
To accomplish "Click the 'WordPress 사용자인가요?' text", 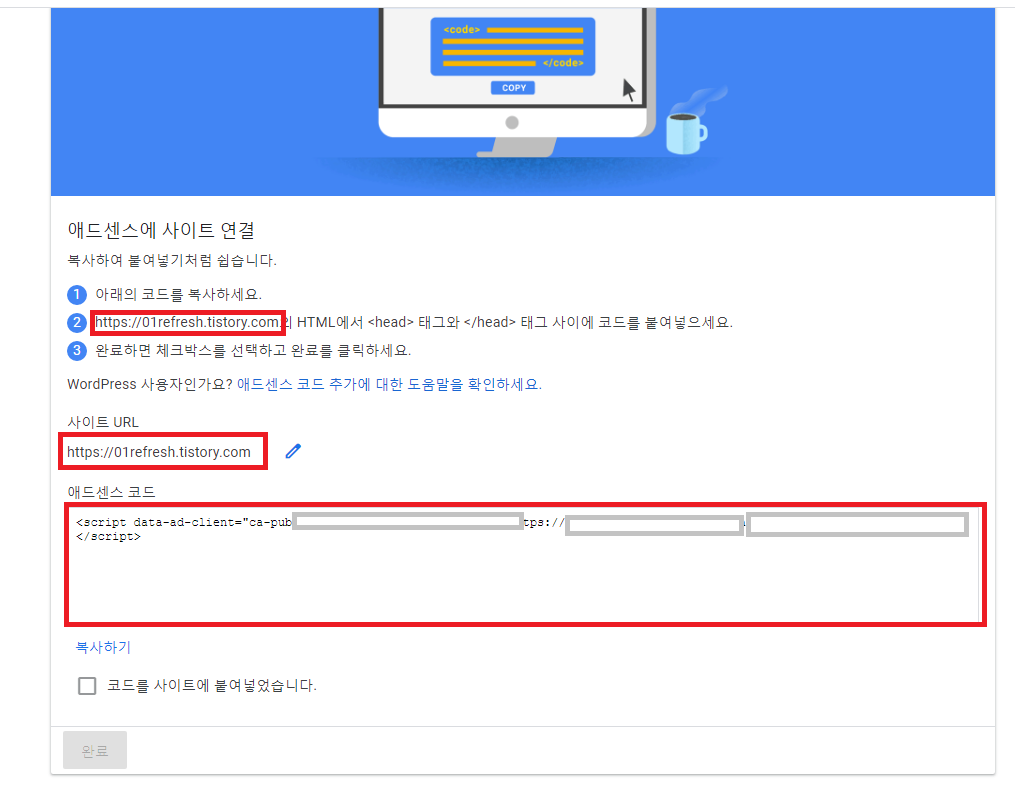I will [x=150, y=384].
